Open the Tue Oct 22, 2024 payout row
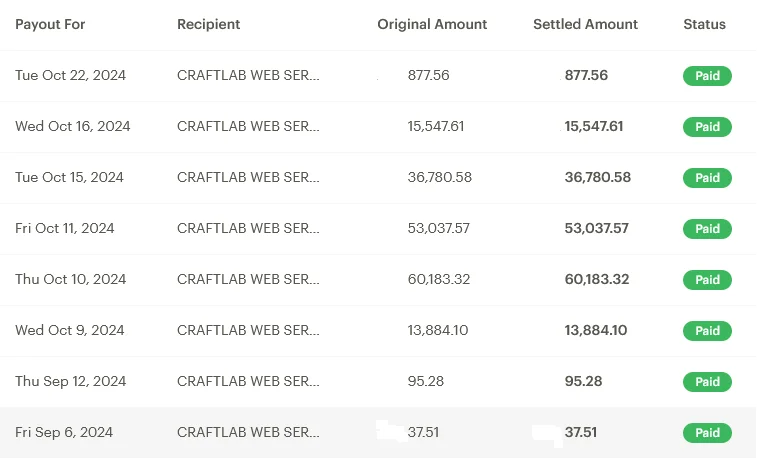757x463 pixels. (x=378, y=76)
